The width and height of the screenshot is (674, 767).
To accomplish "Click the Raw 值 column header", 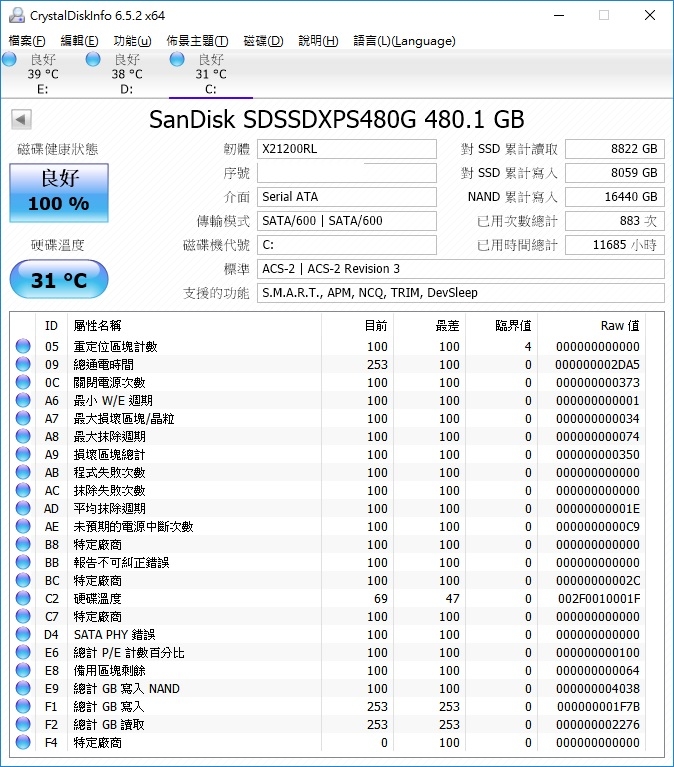I will pos(591,325).
